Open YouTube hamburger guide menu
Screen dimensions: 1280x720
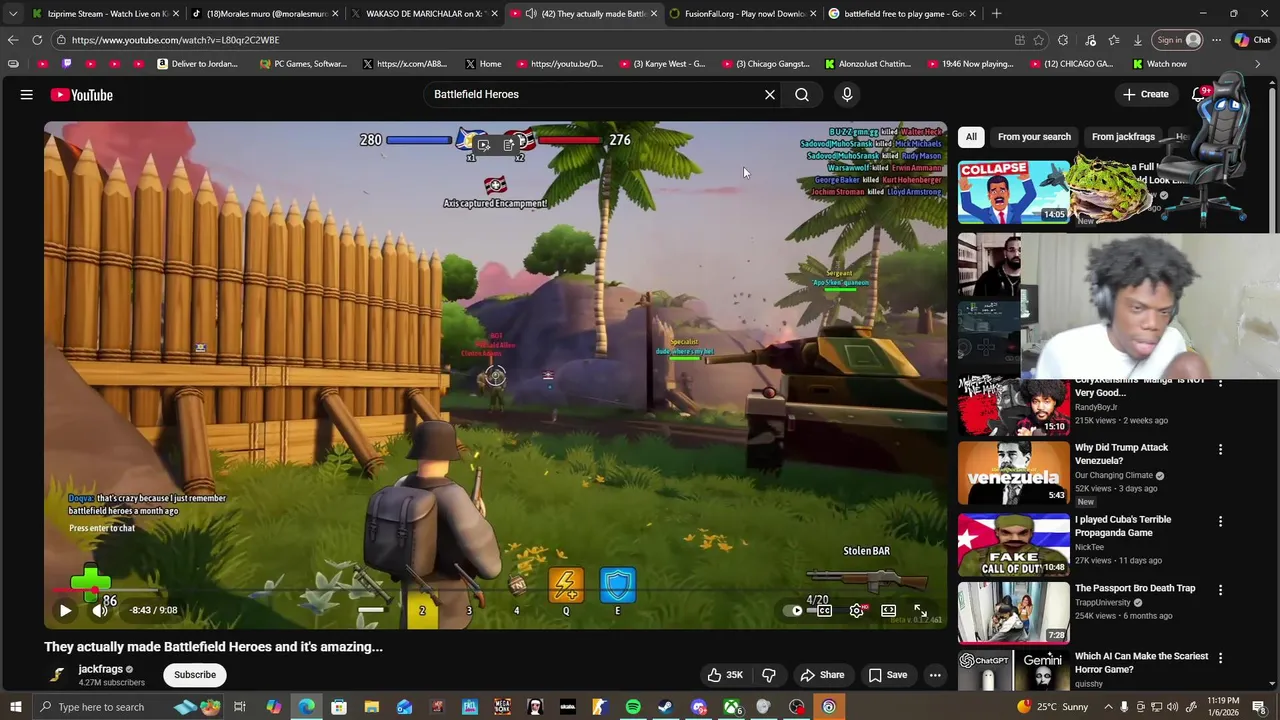point(27,94)
